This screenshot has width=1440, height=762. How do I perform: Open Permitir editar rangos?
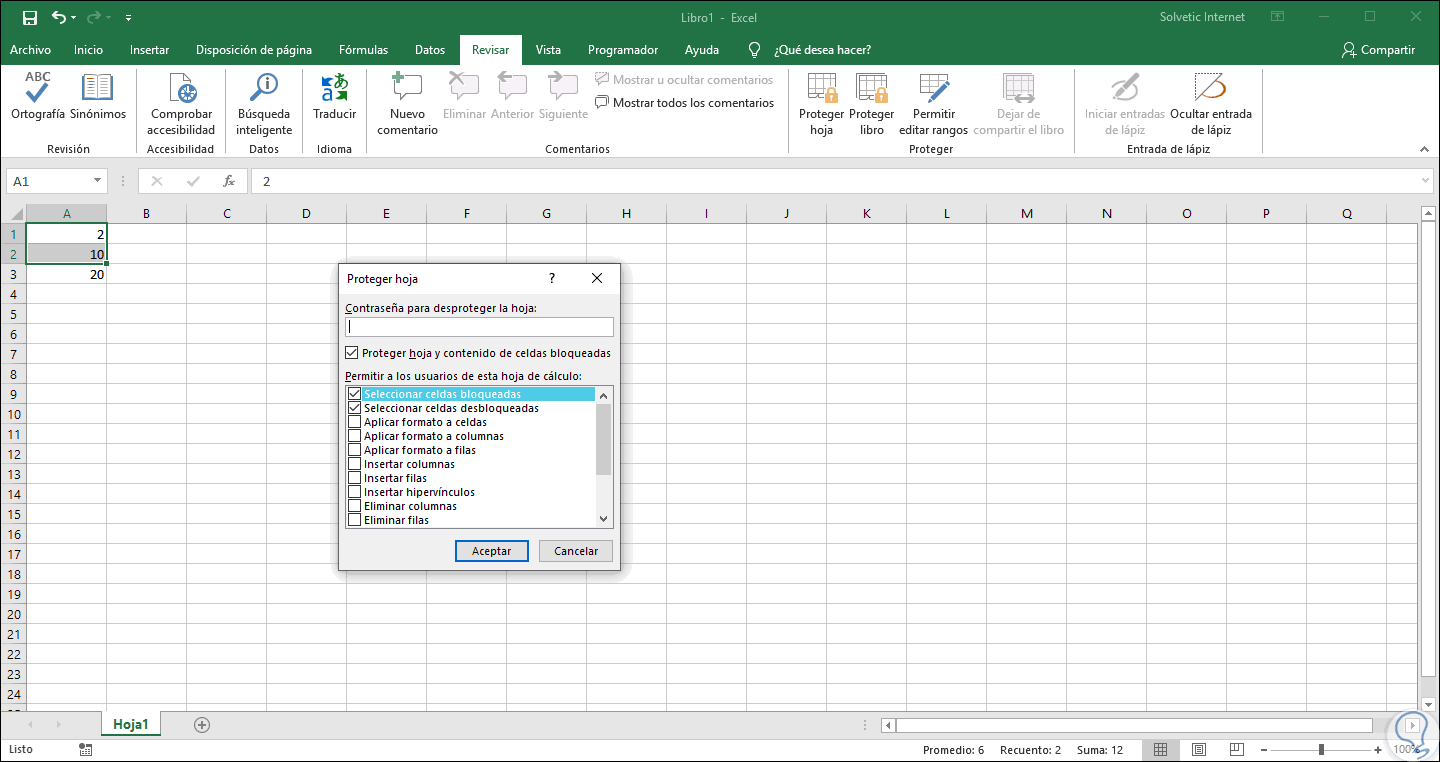click(933, 89)
